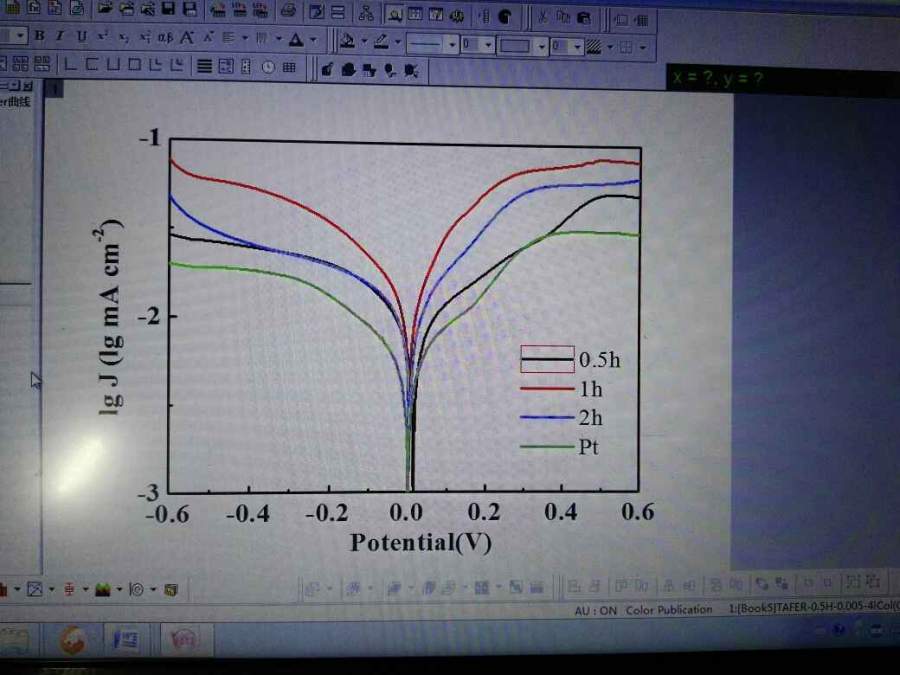The width and height of the screenshot is (900, 675).
Task: Open the text alignment dropdown arrow
Action: (245, 38)
